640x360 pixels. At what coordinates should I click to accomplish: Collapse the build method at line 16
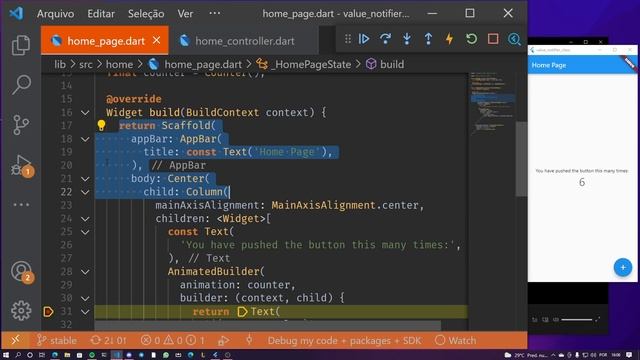tap(85, 113)
